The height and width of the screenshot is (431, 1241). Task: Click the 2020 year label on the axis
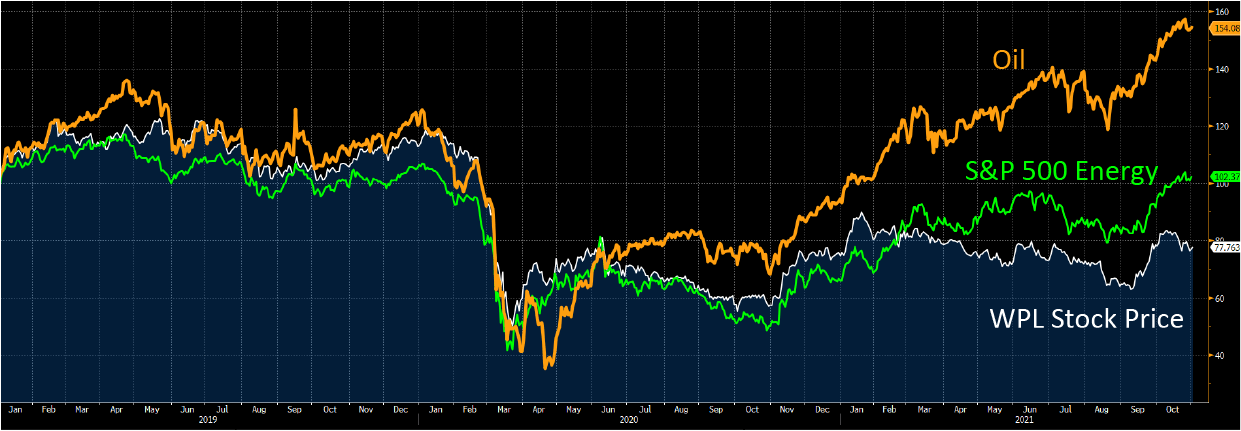[629, 421]
